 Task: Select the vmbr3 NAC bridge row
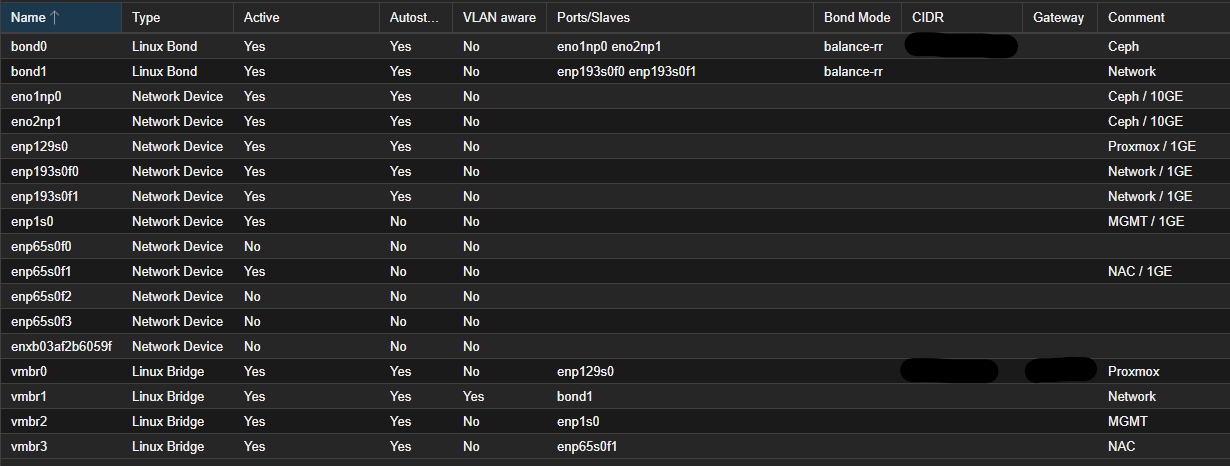29,447
